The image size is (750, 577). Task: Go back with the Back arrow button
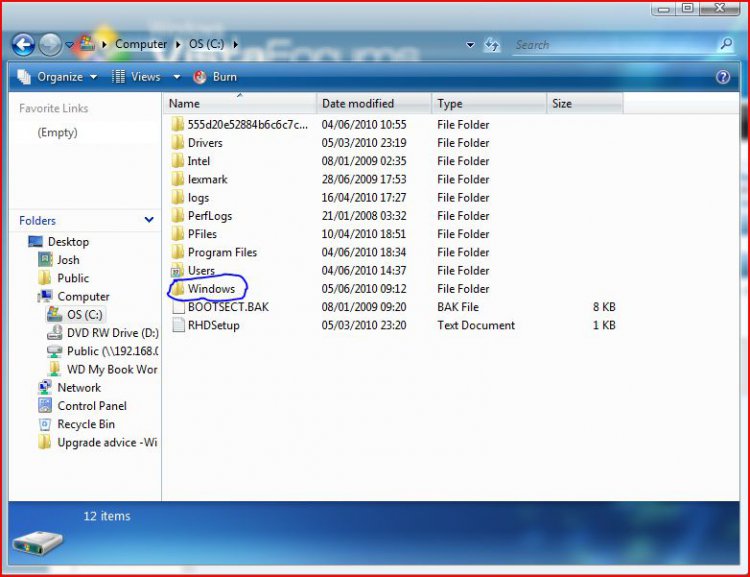pos(23,45)
